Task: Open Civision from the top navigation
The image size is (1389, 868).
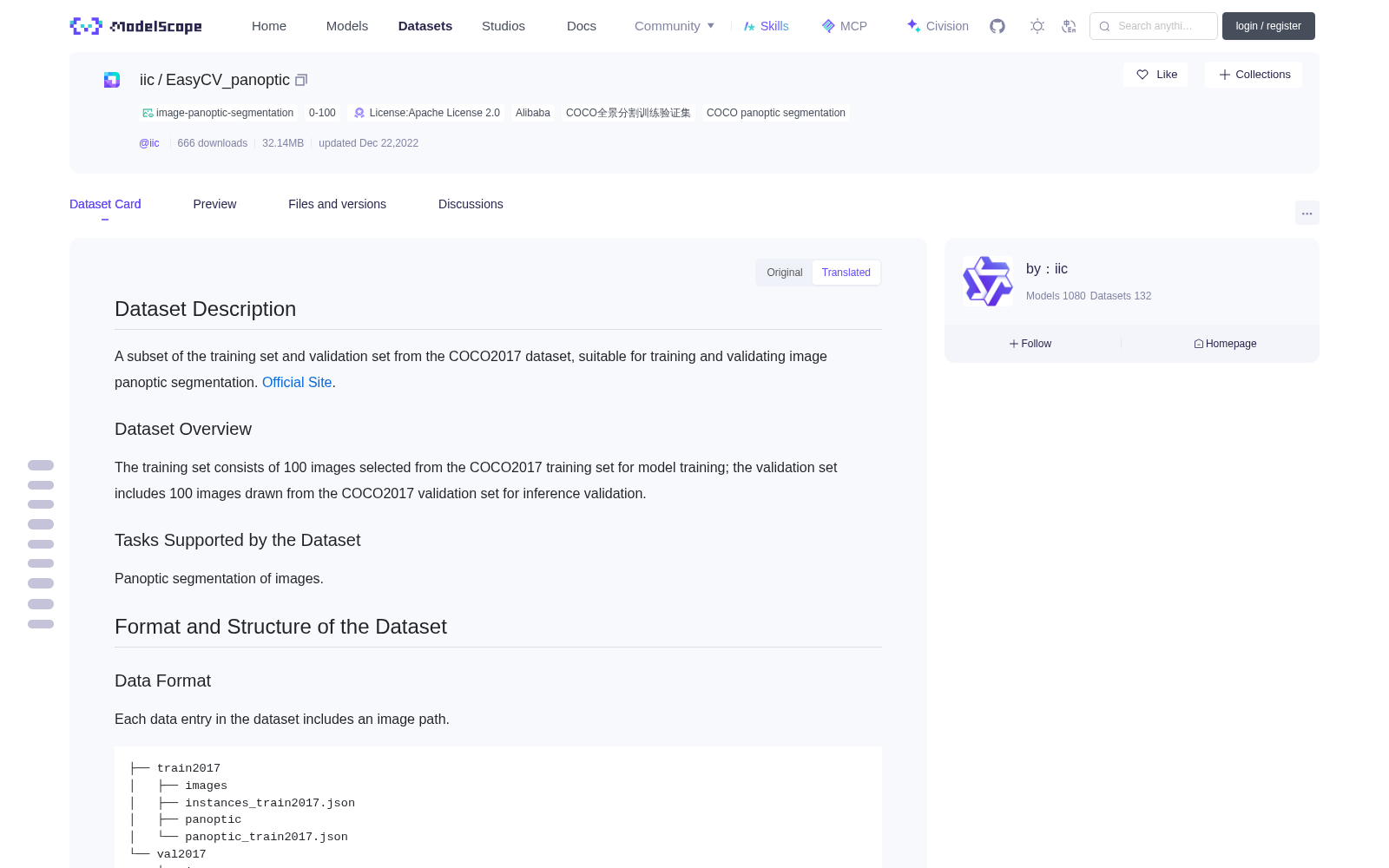Action: (938, 26)
